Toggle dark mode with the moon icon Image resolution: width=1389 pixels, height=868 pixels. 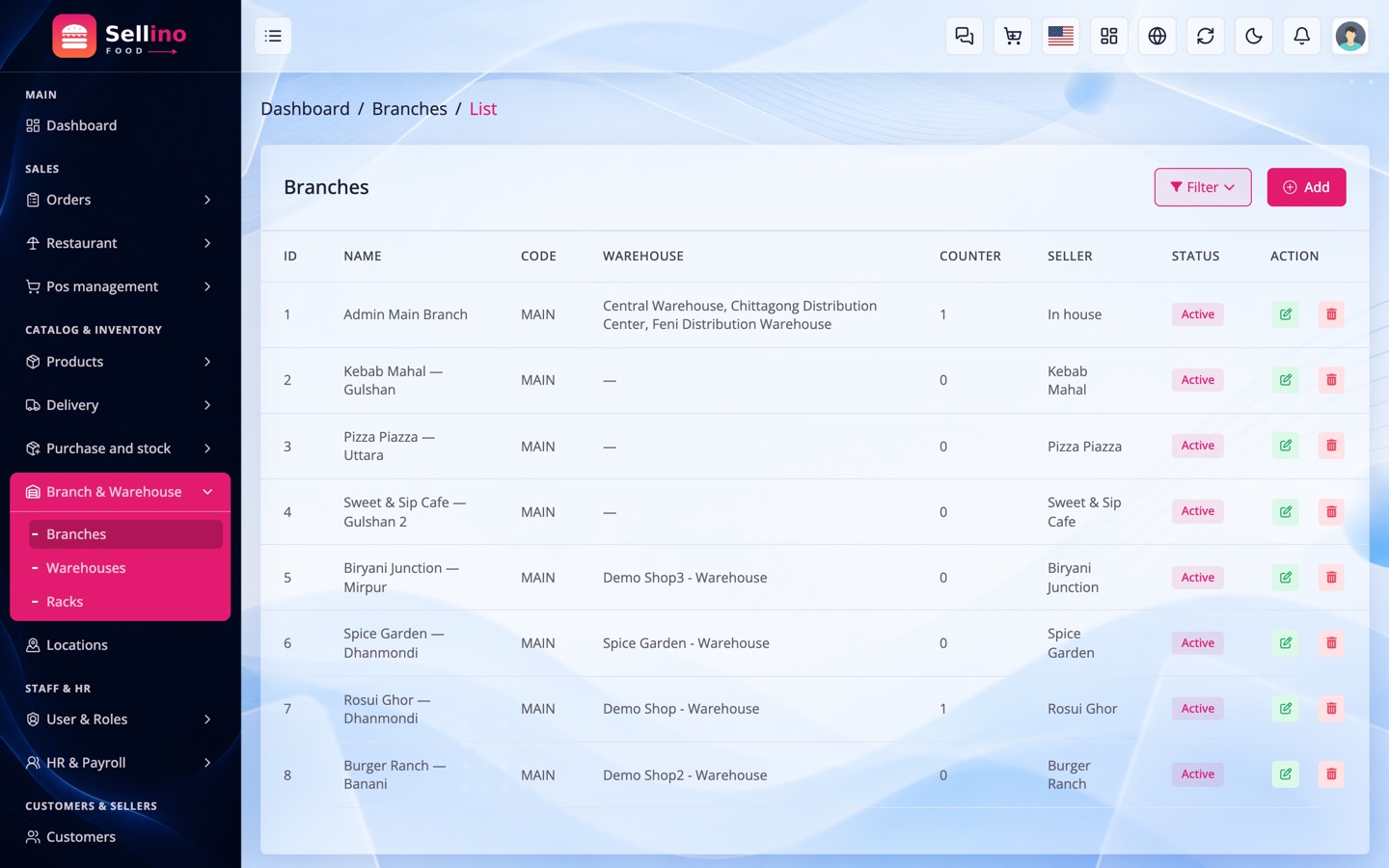[x=1253, y=36]
